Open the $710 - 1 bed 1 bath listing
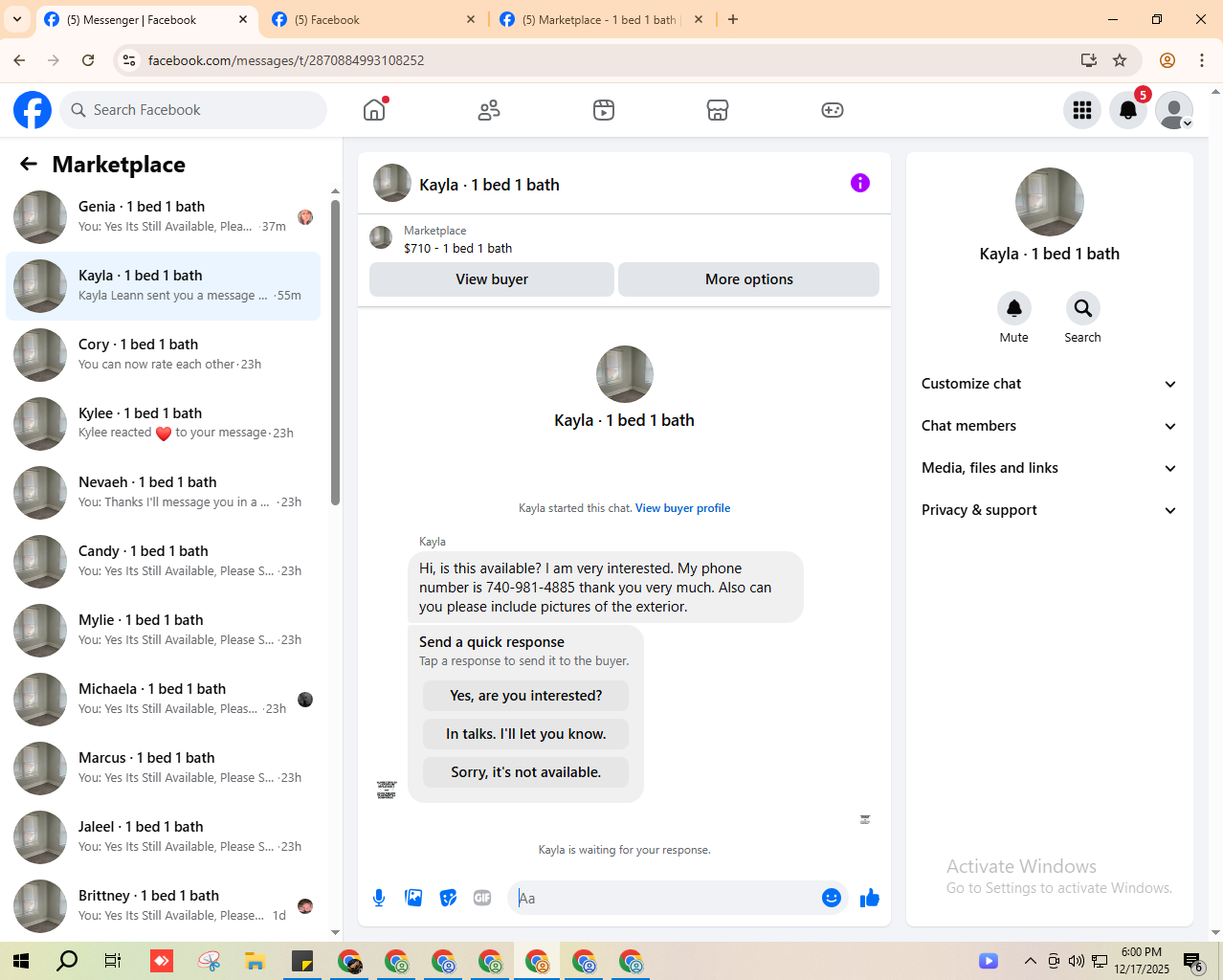Viewport: 1223px width, 980px height. tap(457, 248)
